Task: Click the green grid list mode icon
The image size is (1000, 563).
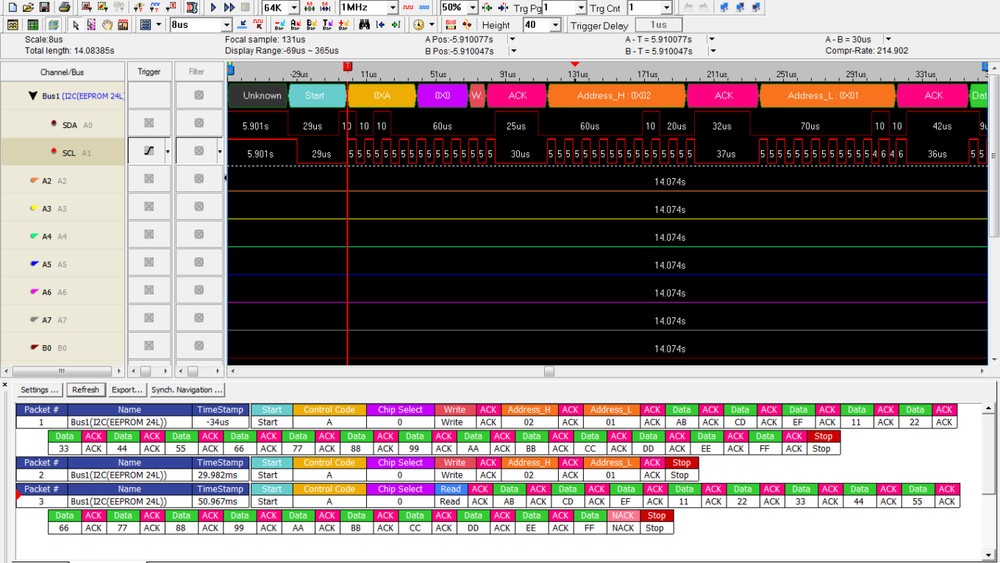Action: 33,25
